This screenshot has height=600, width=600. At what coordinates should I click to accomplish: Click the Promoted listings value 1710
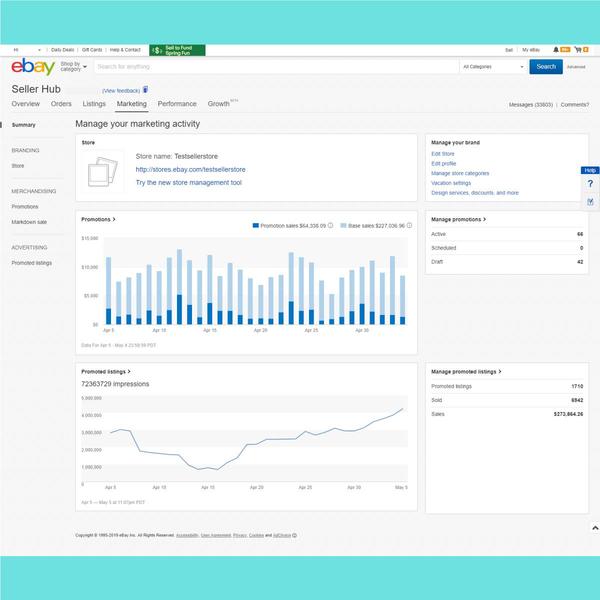[x=577, y=386]
